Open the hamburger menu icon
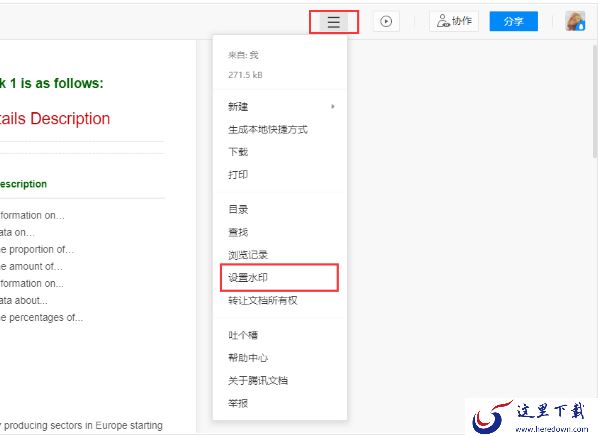598x437 pixels. click(x=334, y=22)
